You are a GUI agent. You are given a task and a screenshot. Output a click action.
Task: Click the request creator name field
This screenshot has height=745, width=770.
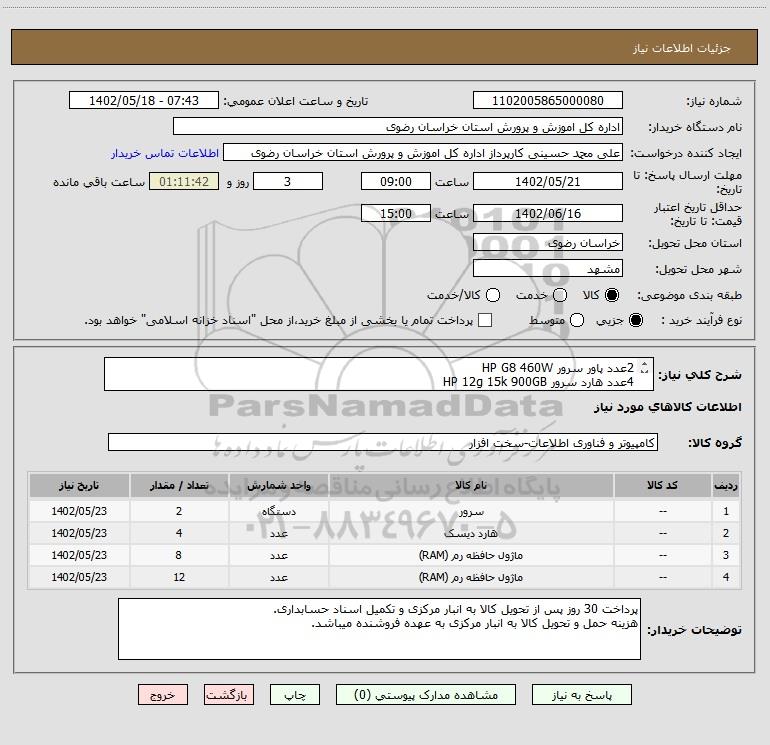point(423,153)
